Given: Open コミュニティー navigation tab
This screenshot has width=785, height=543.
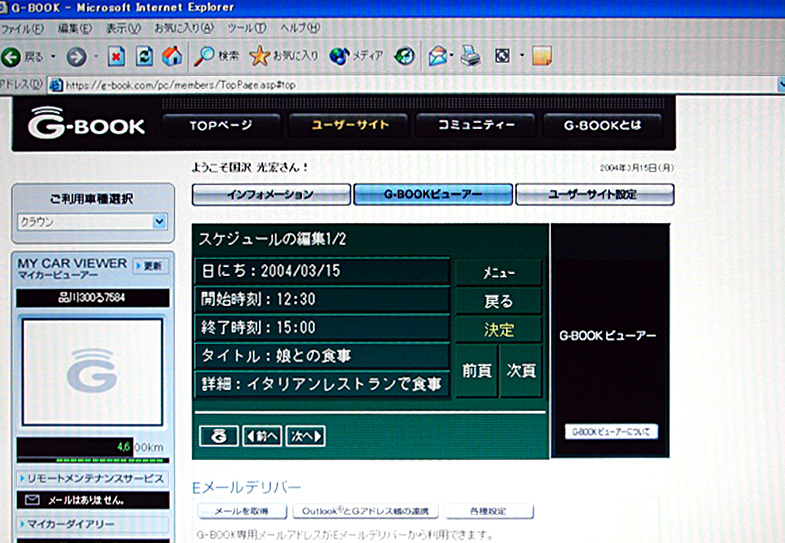Looking at the screenshot, I should tap(476, 125).
